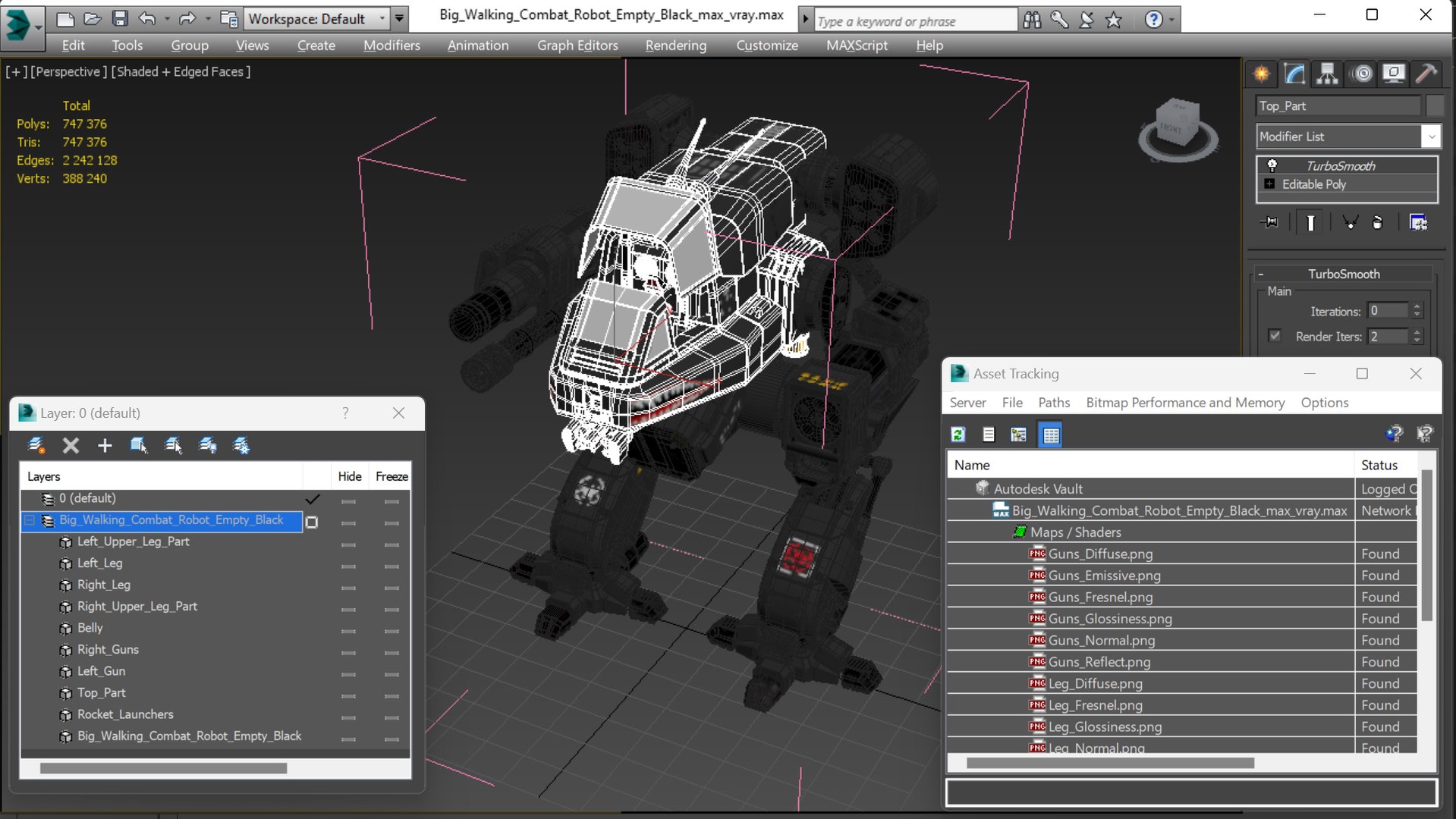
Task: Open the Workspace Default dropdown
Action: [x=382, y=18]
